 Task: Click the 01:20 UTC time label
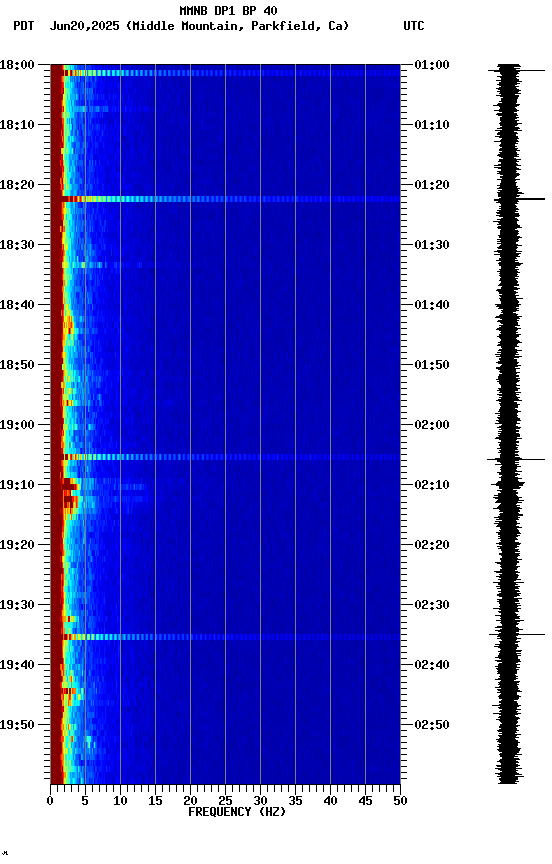click(x=432, y=185)
